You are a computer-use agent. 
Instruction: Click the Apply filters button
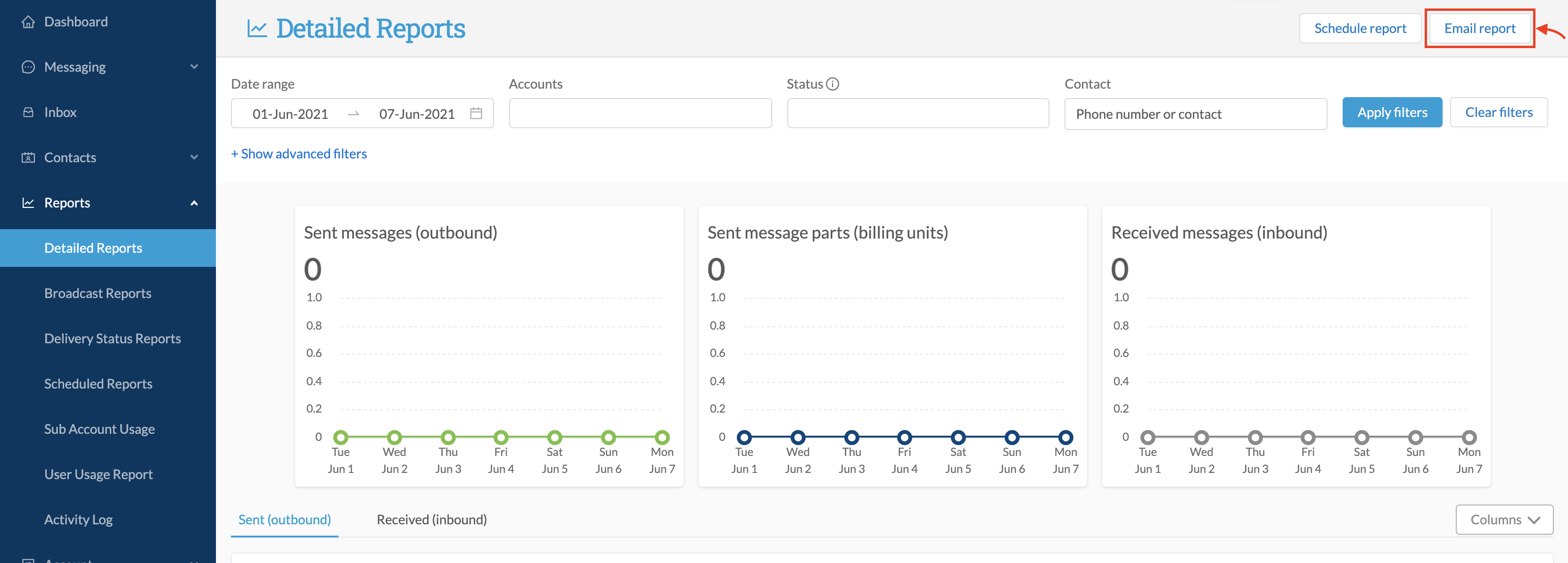click(x=1392, y=113)
